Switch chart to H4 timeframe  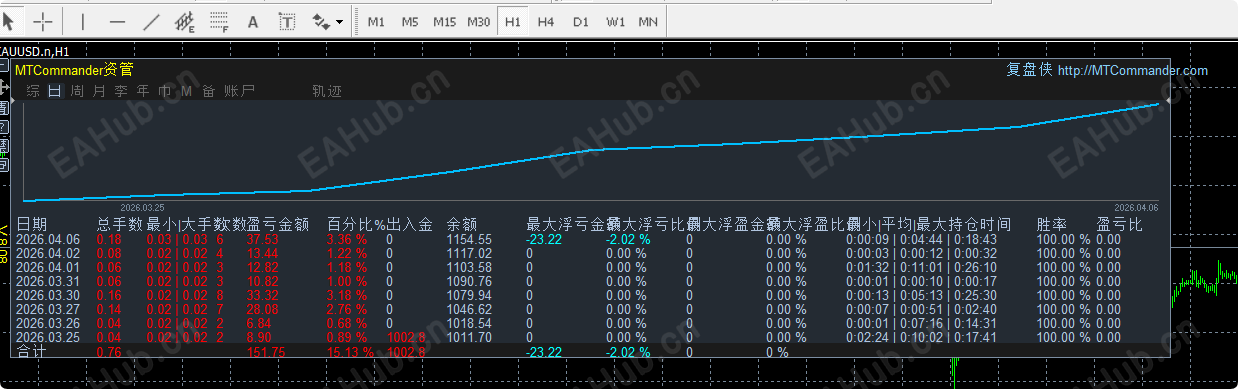546,21
